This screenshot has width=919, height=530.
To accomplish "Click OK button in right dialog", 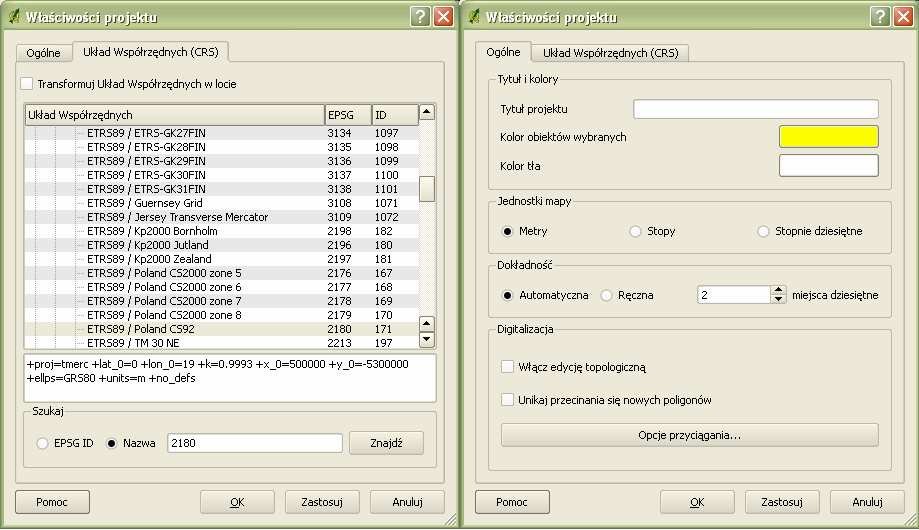I will (x=697, y=502).
